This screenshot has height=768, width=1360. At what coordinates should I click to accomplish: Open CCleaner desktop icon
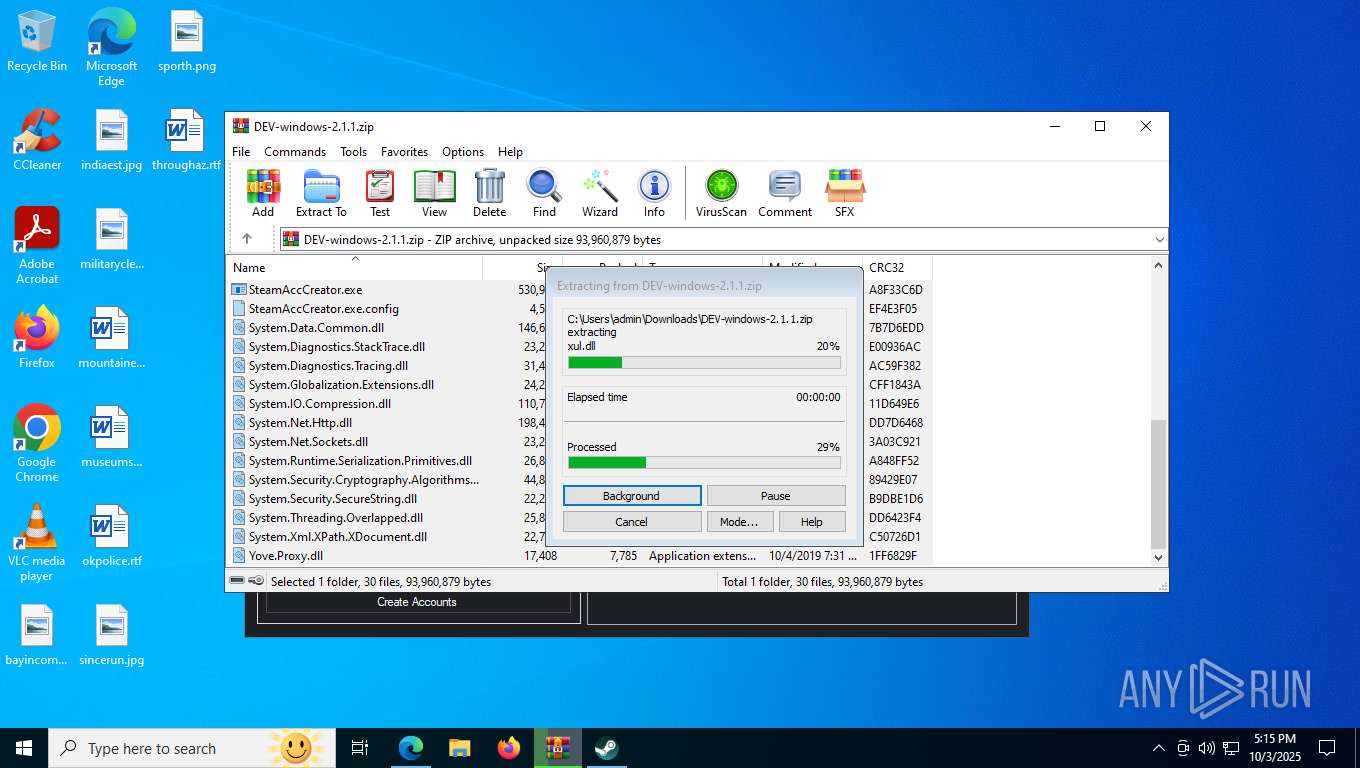[x=37, y=140]
